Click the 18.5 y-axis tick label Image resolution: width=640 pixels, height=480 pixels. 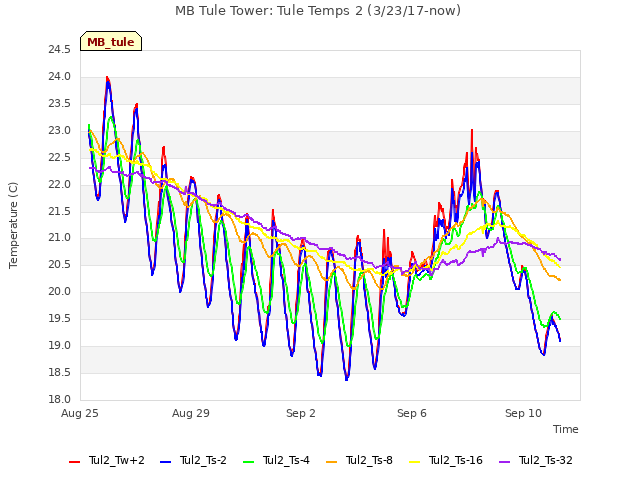click(x=60, y=372)
